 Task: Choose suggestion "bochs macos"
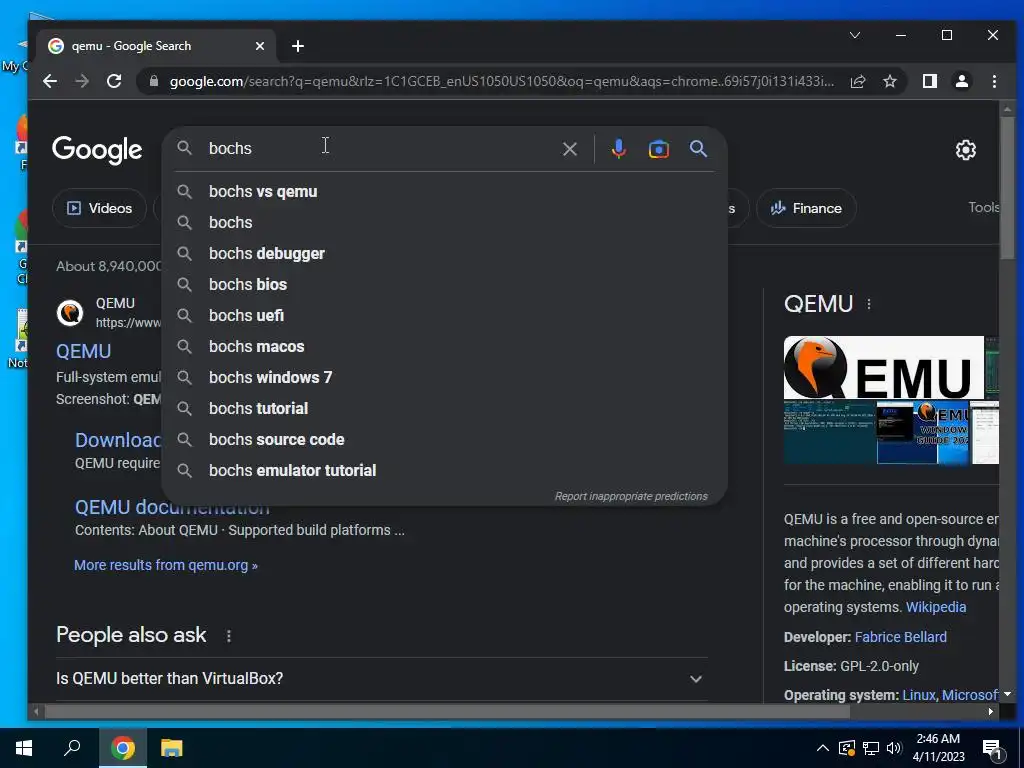click(x=444, y=347)
